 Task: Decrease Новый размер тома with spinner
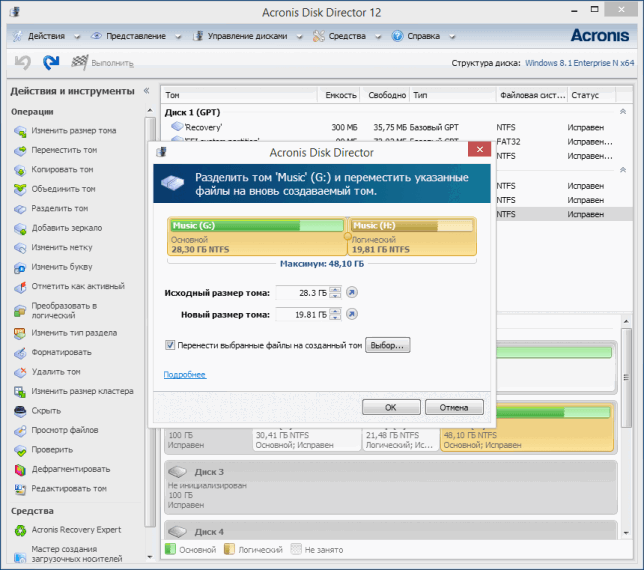point(335,317)
